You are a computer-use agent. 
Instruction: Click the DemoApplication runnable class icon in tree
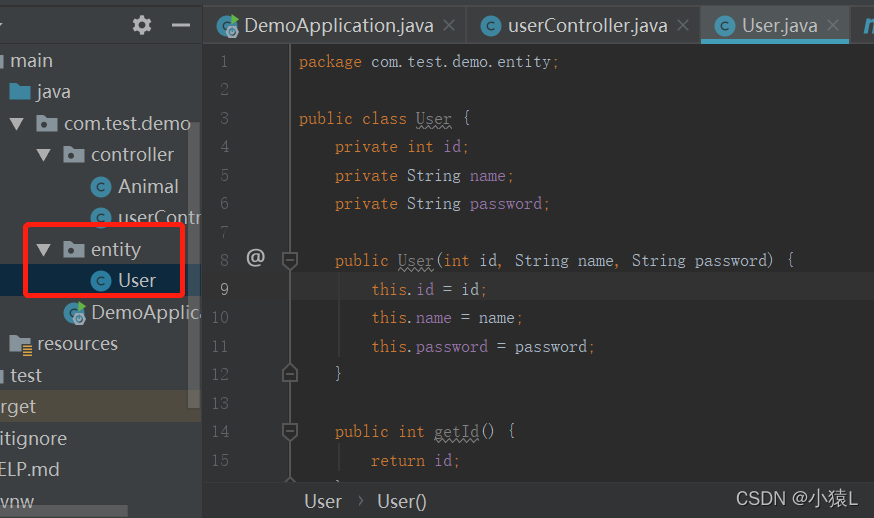[x=75, y=313]
